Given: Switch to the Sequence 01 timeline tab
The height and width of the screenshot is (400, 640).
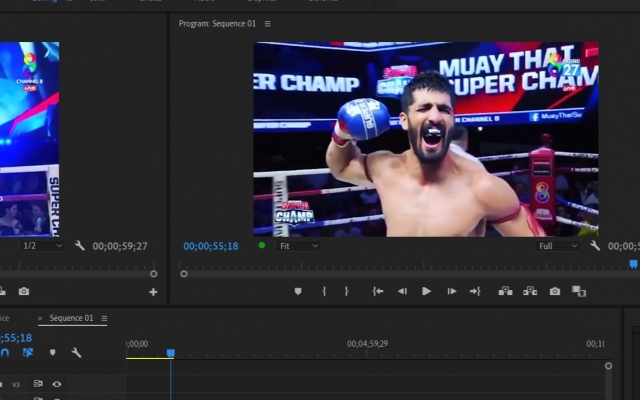Looking at the screenshot, I should tap(71, 318).
